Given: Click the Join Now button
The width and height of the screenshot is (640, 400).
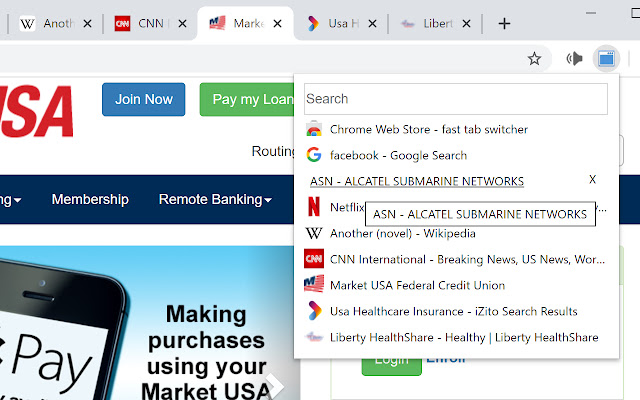Looking at the screenshot, I should 144,100.
